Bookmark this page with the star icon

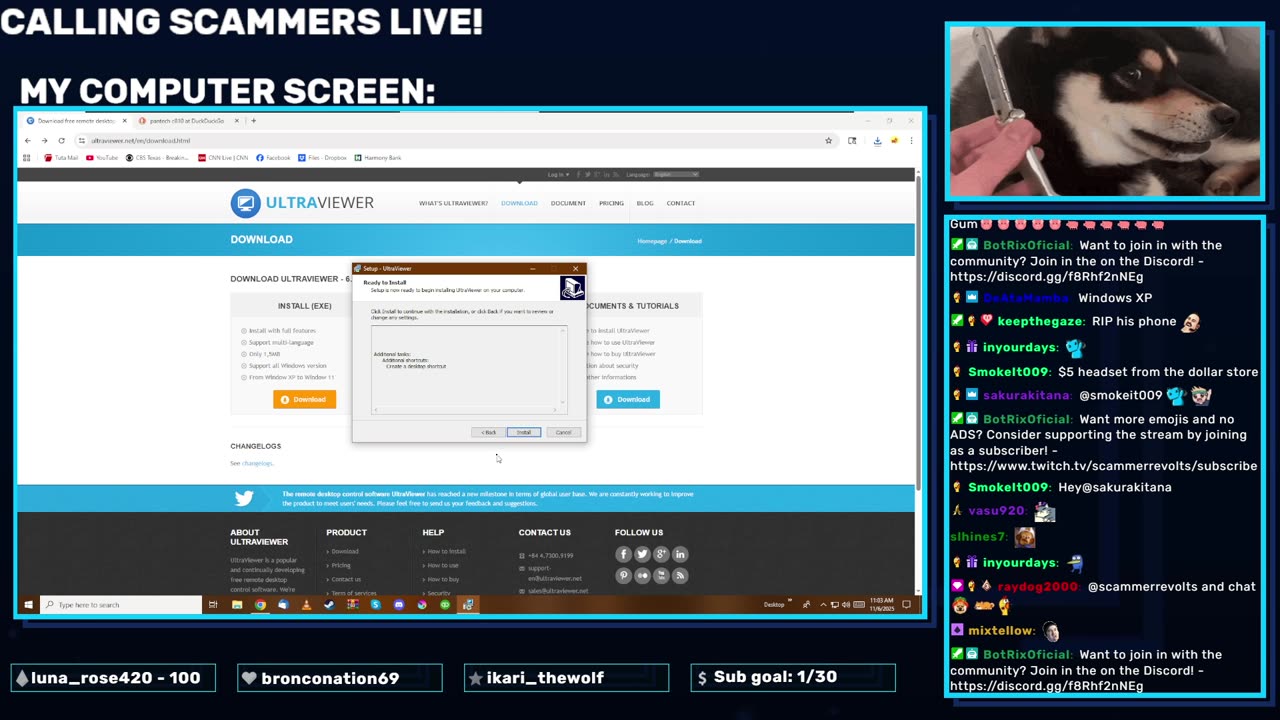click(x=828, y=140)
